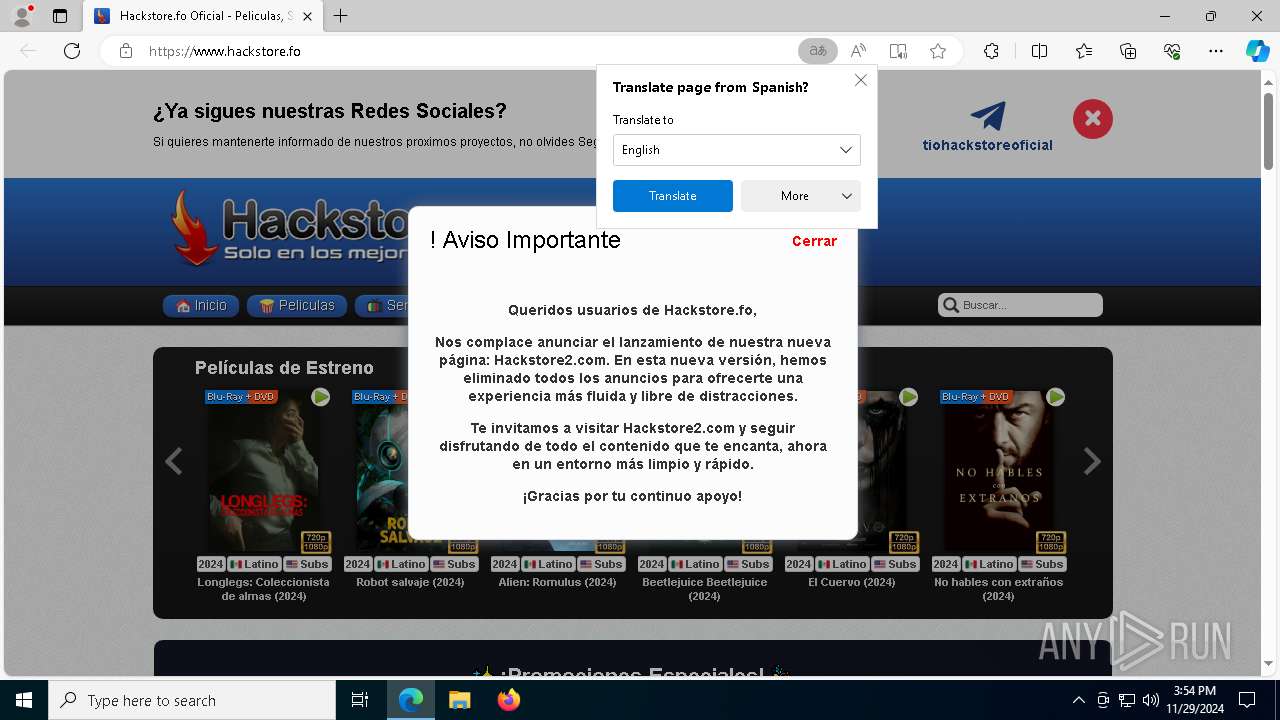This screenshot has width=1280, height=720.
Task: Click the blue Translate button
Action: 672,196
